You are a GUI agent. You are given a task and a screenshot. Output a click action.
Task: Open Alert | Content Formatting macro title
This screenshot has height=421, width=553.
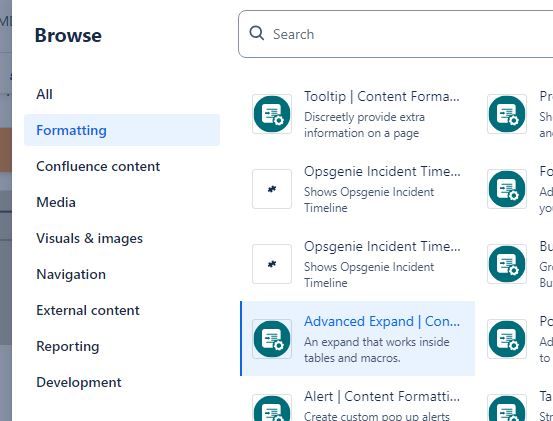[x=382, y=396]
